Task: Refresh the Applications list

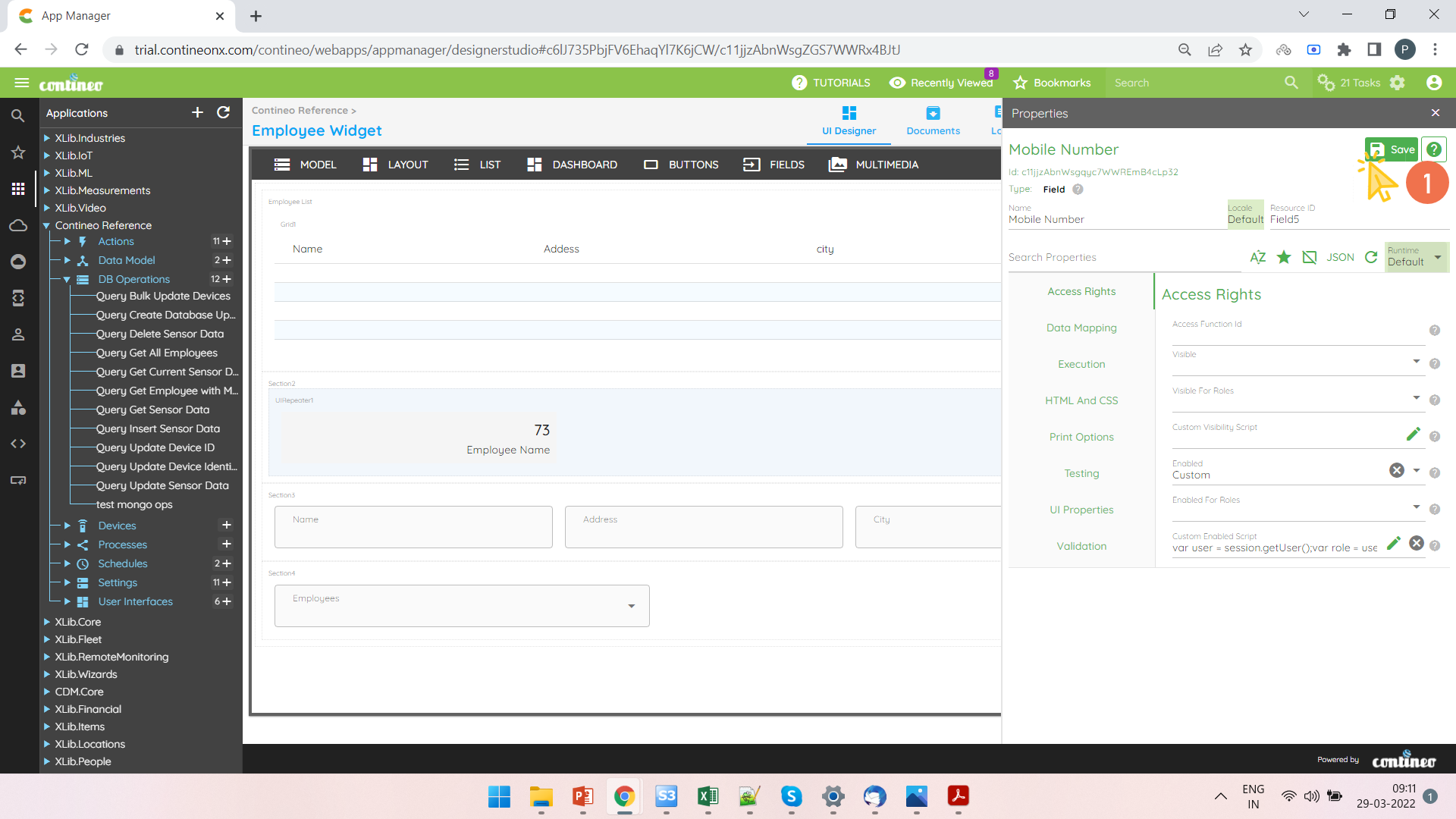Action: coord(223,112)
